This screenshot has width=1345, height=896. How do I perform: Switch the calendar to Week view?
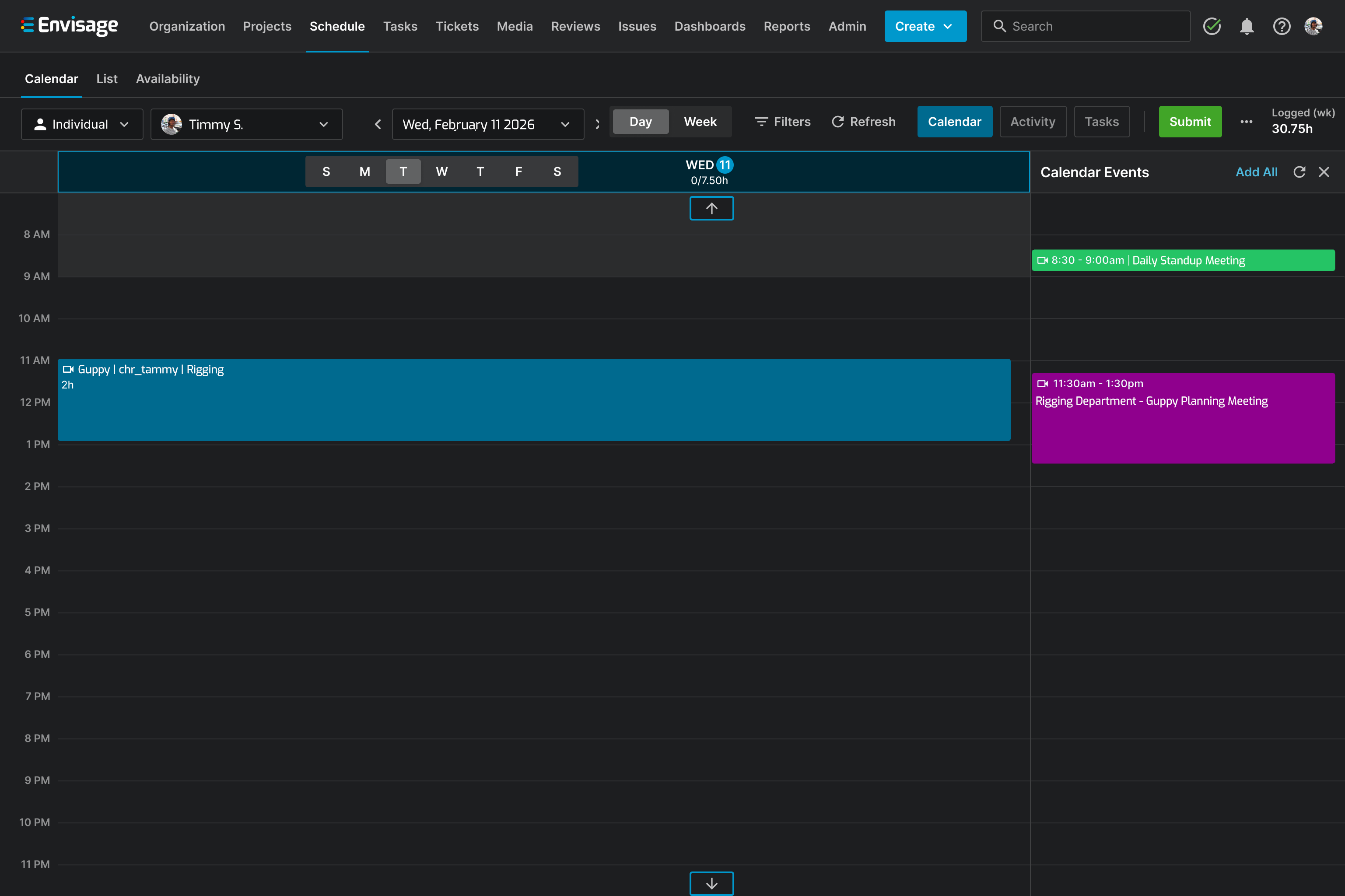[700, 121]
